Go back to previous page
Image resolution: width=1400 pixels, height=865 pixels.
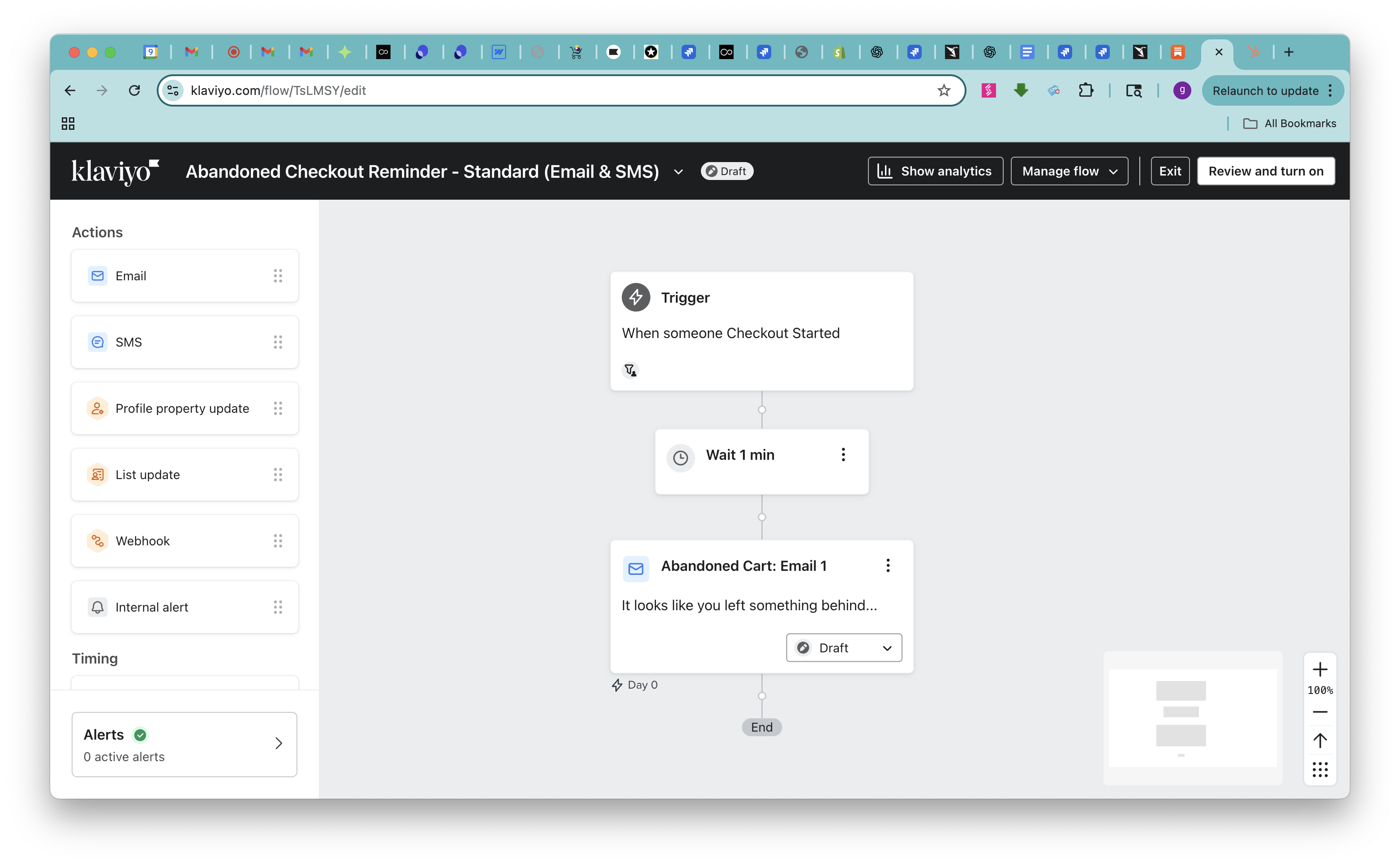[x=70, y=90]
